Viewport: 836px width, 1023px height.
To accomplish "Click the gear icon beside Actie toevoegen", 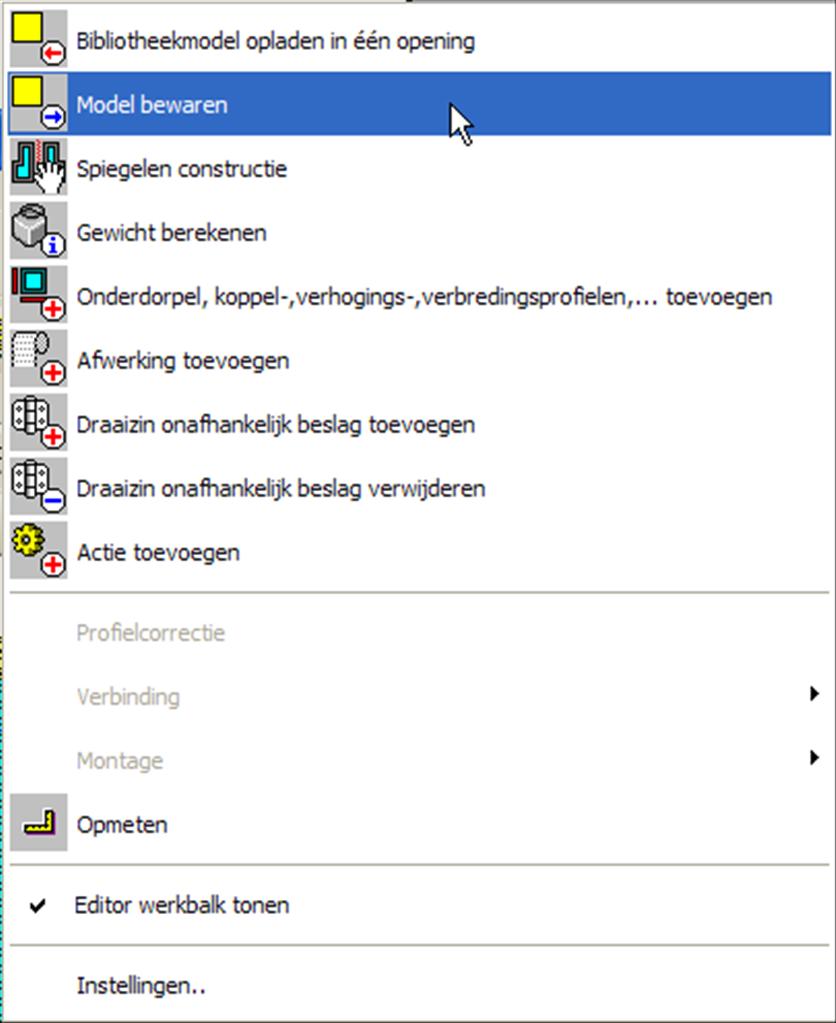I will point(39,551).
